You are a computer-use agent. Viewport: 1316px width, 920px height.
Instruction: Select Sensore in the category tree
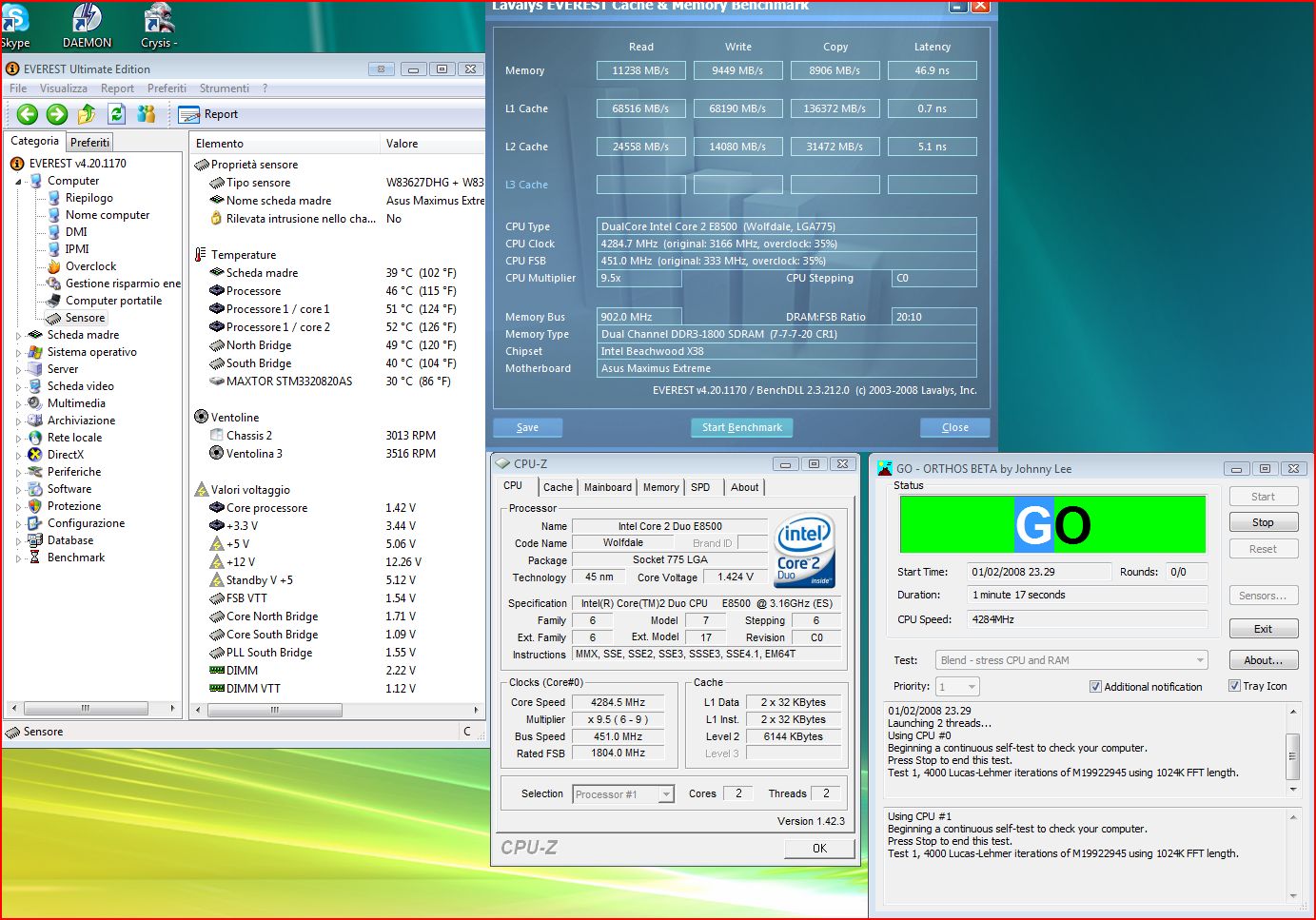tap(85, 318)
